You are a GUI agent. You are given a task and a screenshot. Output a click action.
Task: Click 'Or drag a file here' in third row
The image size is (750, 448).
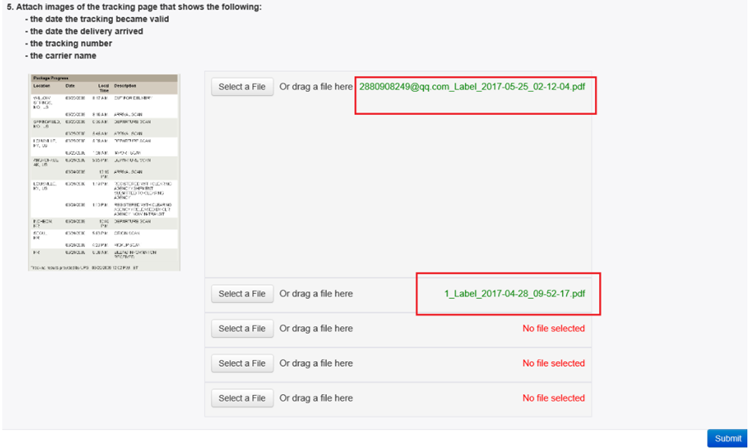tap(316, 329)
